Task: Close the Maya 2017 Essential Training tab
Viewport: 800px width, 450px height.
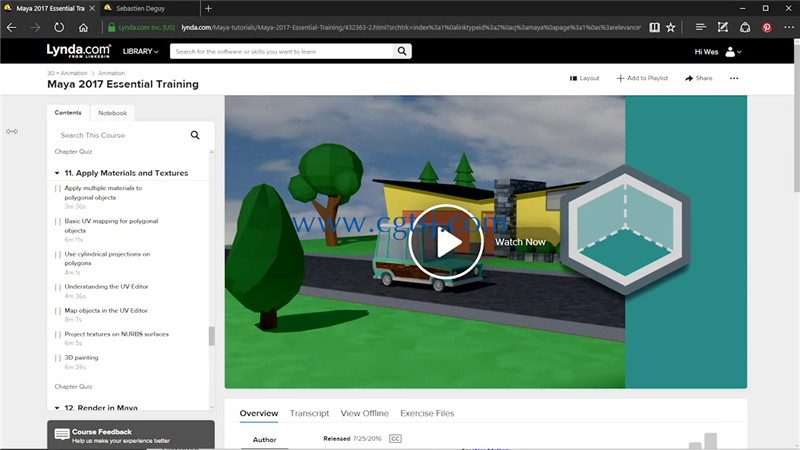Action: 92,8
